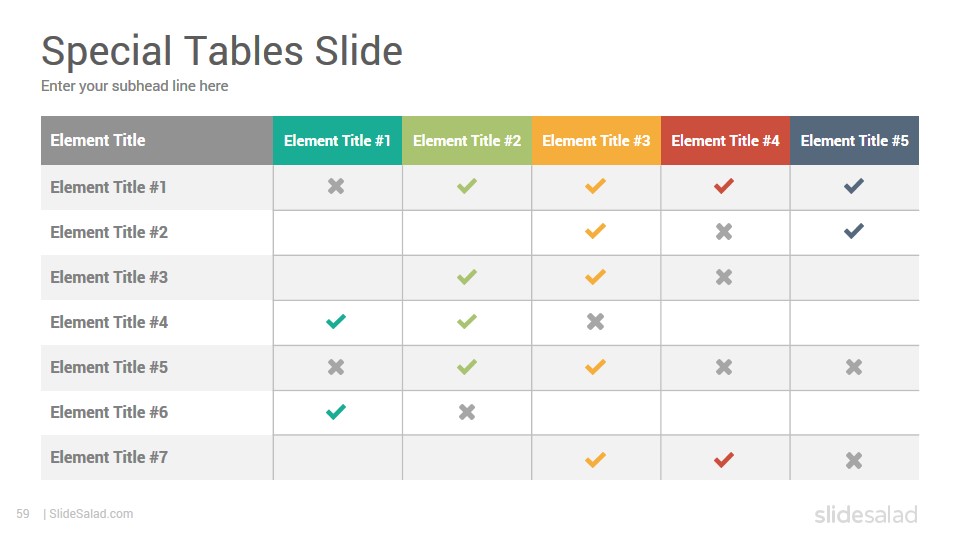Select dark blue checkmark in row #2, column #5
Viewport: 960px width, 540px height.
pos(853,231)
